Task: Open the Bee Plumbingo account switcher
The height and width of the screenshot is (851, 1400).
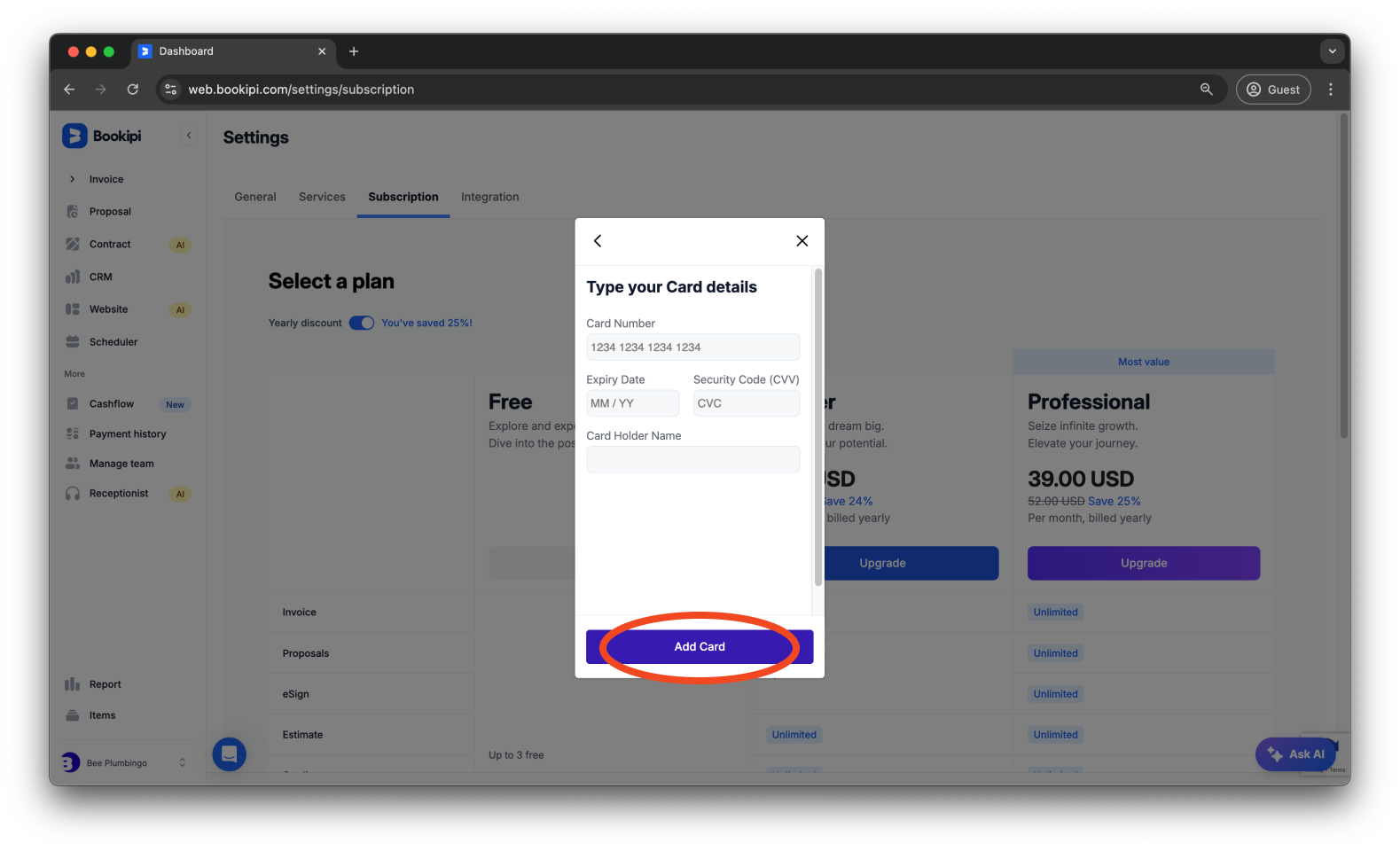Action: pos(124,763)
